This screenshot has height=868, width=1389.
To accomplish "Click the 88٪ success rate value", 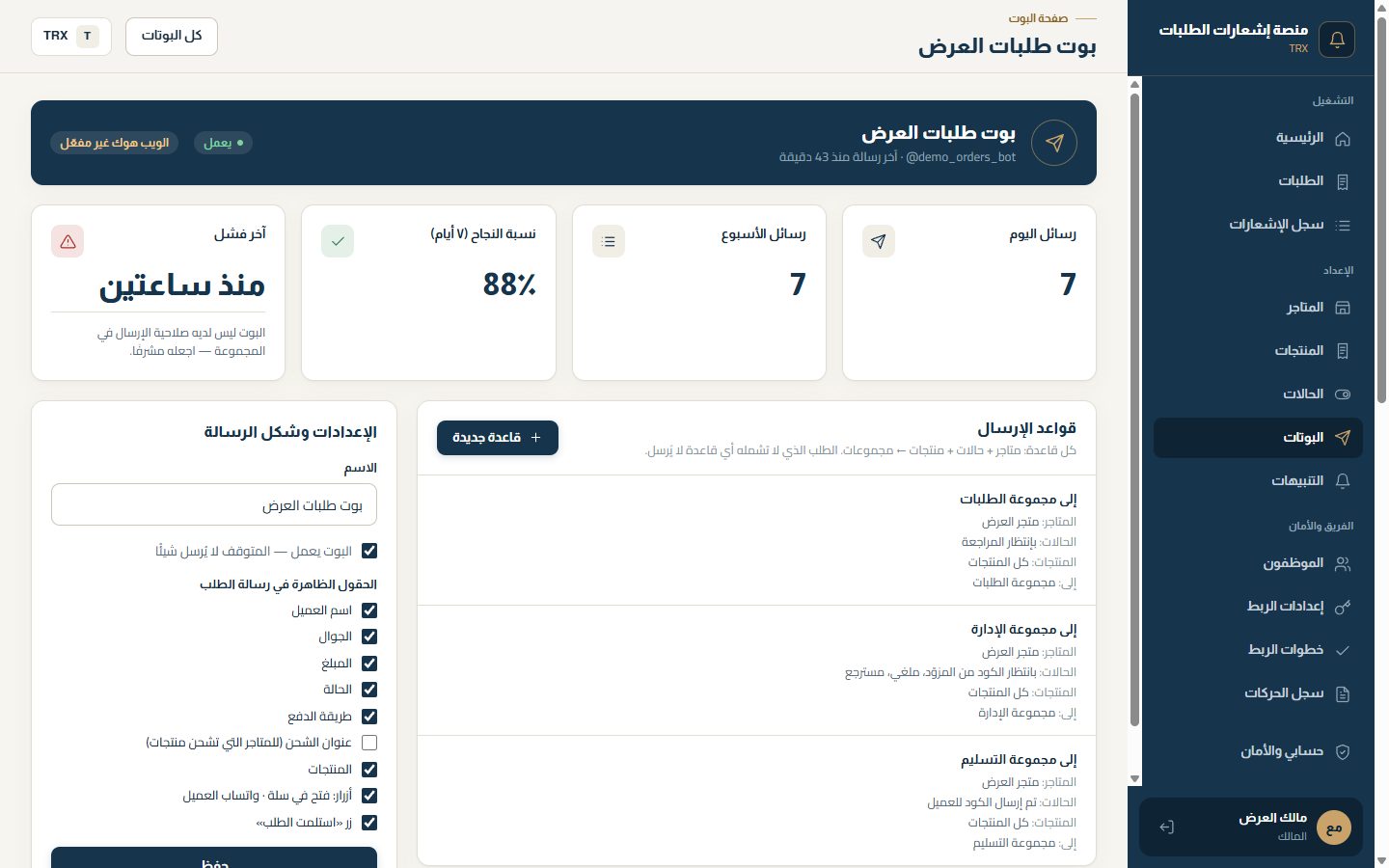I will [x=509, y=285].
